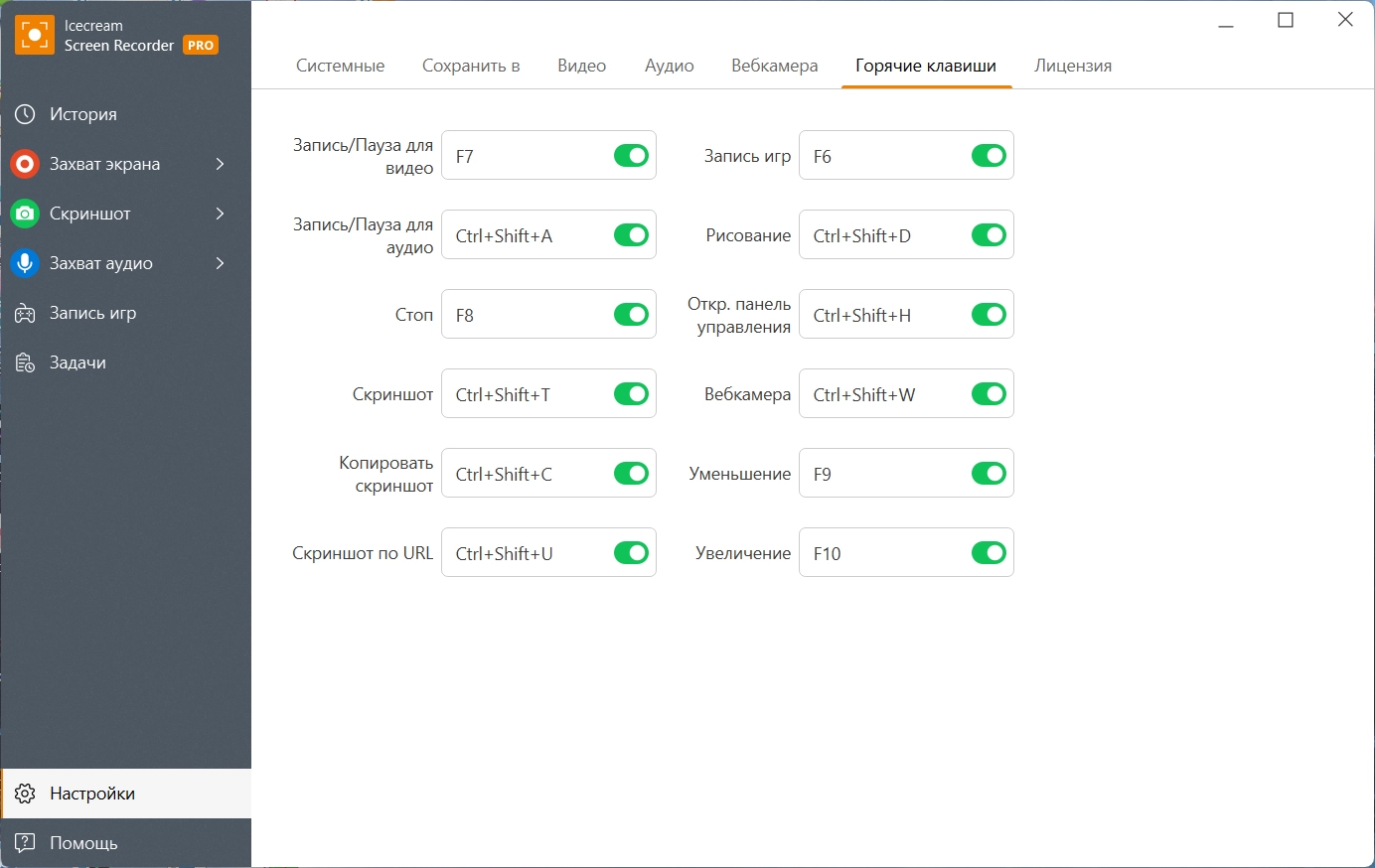
Task: Expand the Захват экрана submenu arrow
Action: pos(220,164)
